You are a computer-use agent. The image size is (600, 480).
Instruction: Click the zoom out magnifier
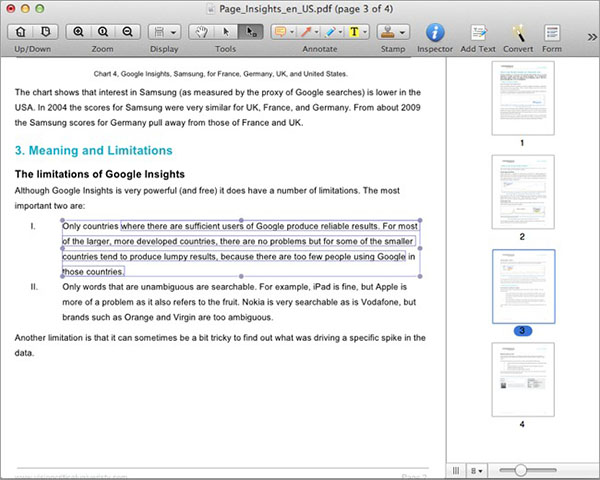pos(125,31)
